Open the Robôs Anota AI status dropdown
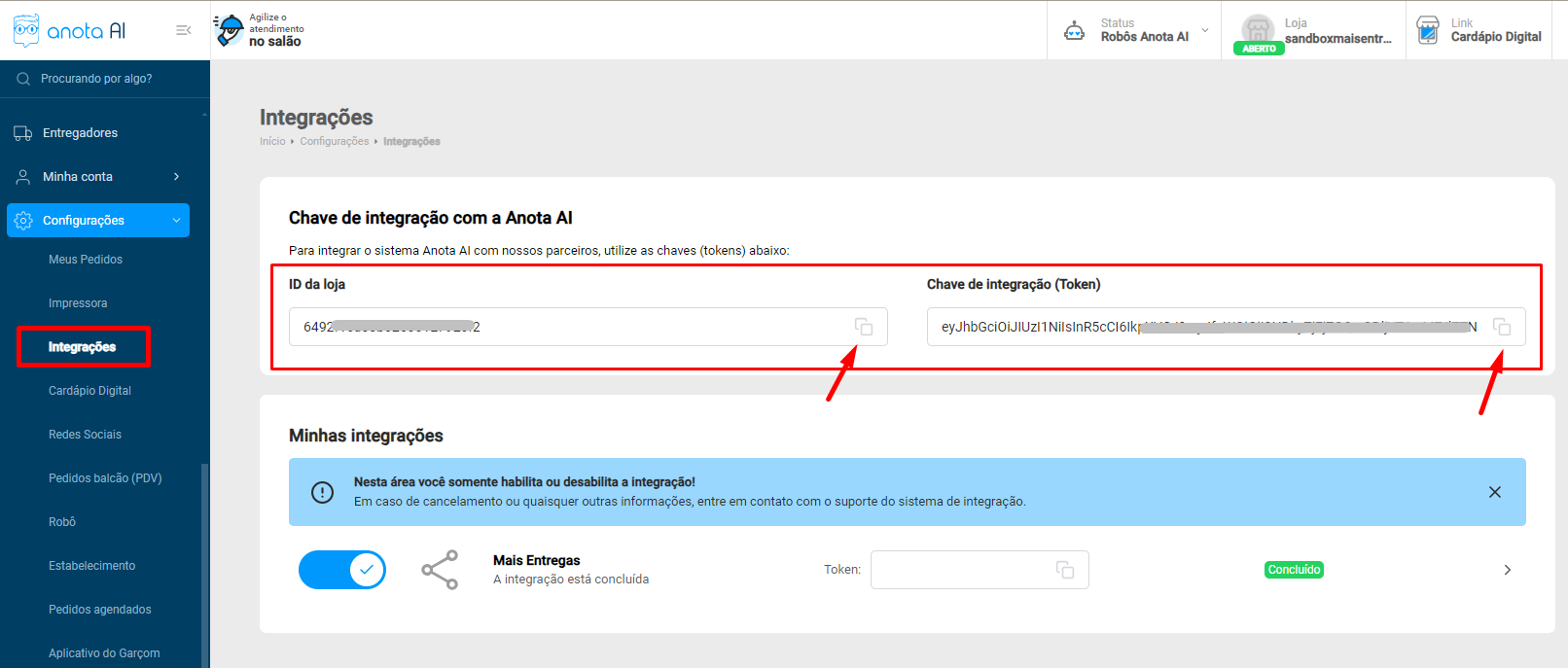1568x668 pixels. pyautogui.click(x=1205, y=30)
